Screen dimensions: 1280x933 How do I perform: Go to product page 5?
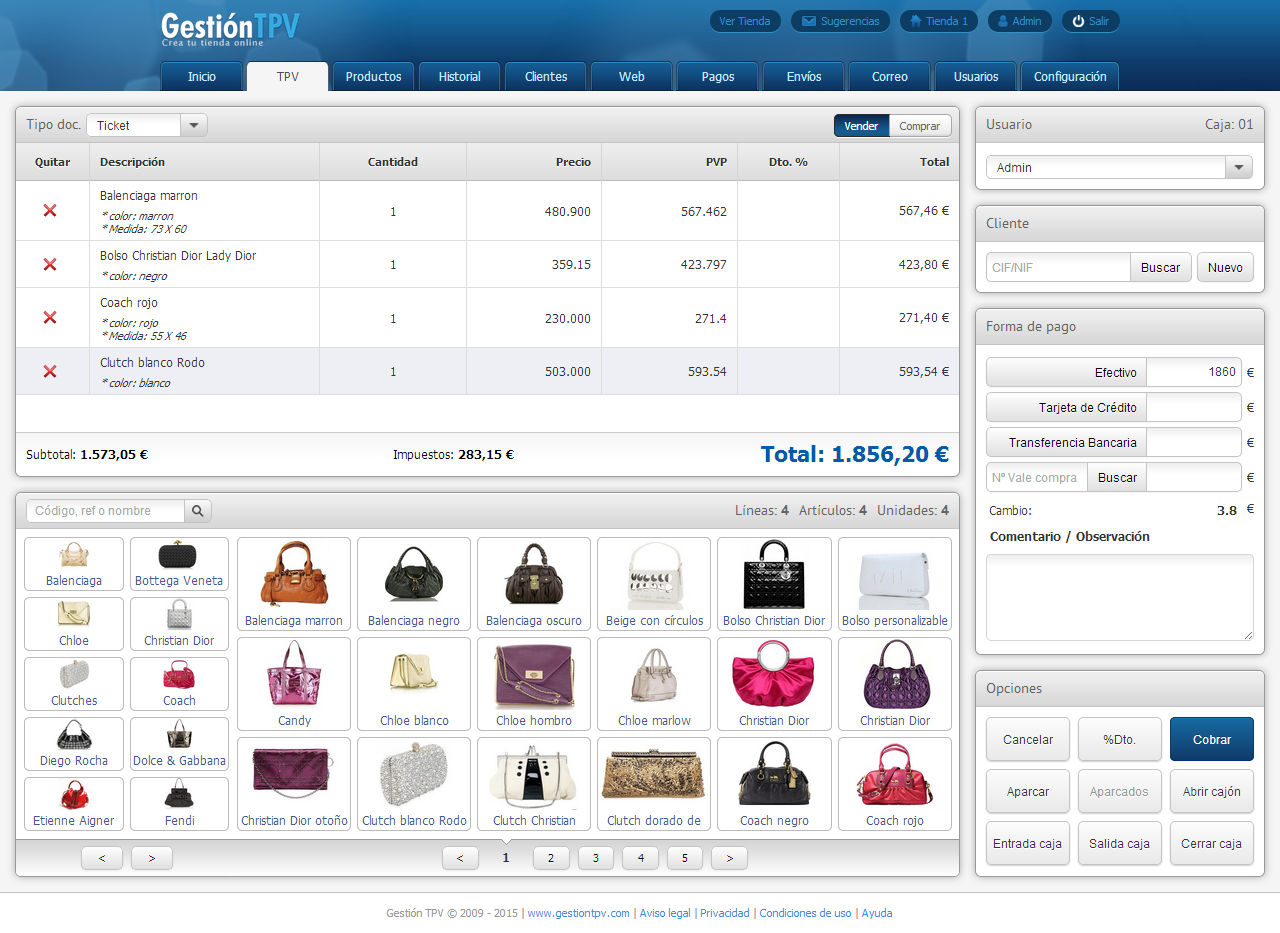click(685, 858)
